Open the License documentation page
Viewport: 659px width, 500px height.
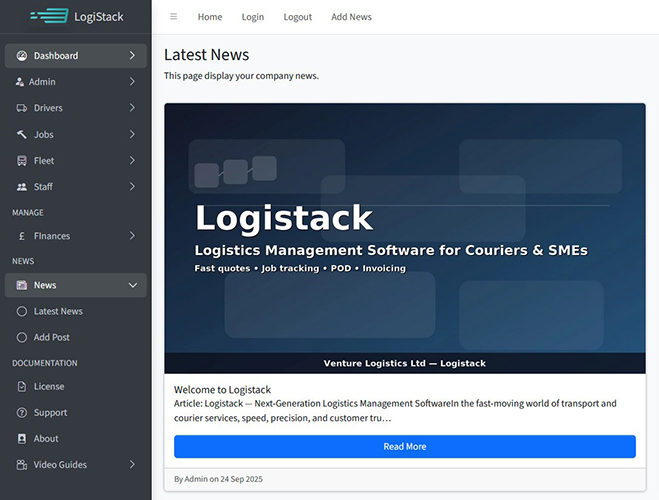tap(49, 387)
